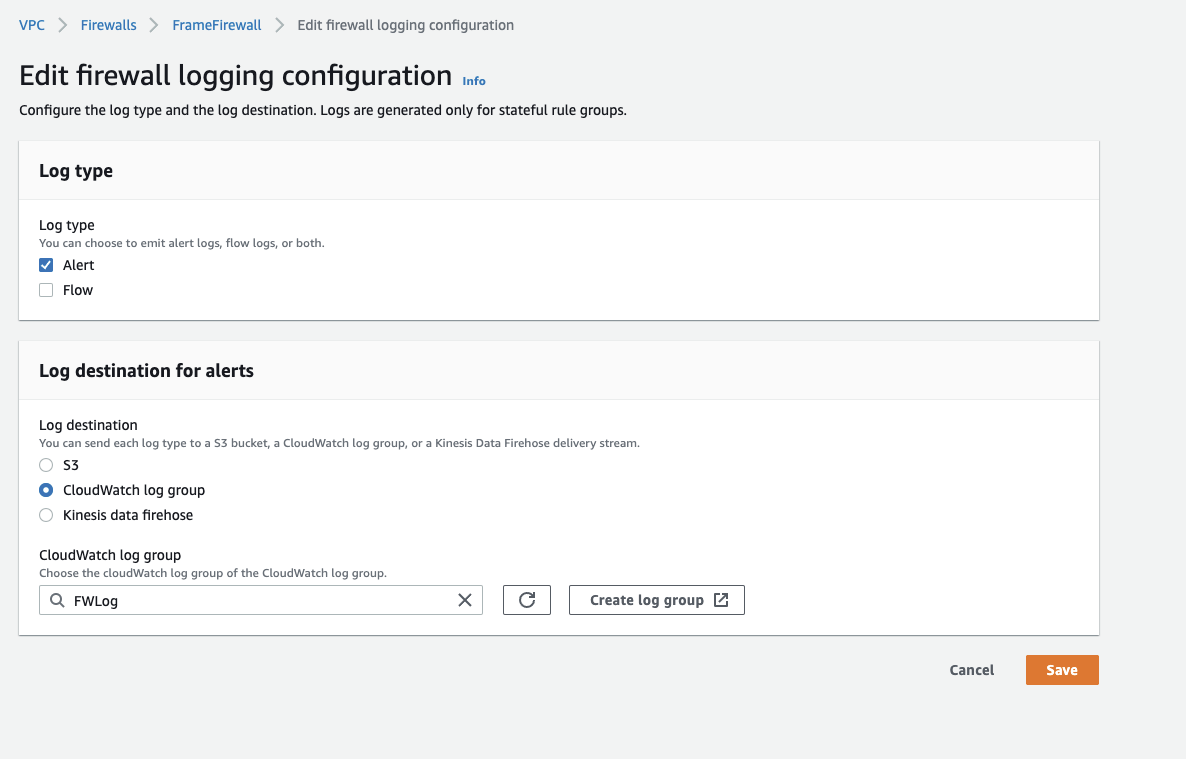This screenshot has height=759, width=1186.
Task: Click the breadcrumb chevron after FrameFirewall
Action: click(x=279, y=25)
